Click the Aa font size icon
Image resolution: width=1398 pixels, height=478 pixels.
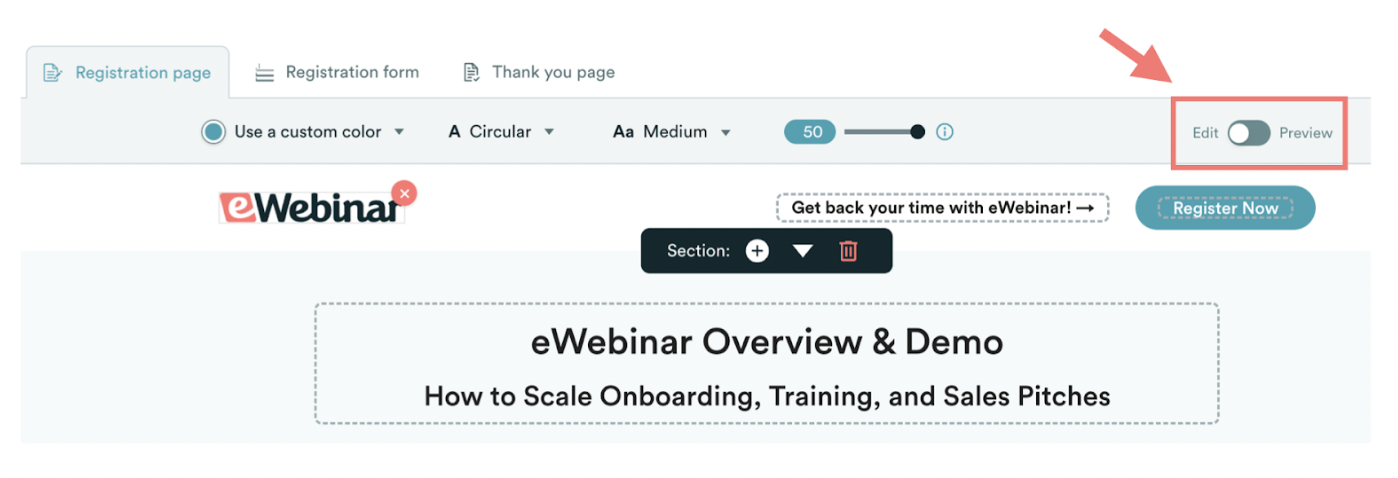click(x=624, y=132)
